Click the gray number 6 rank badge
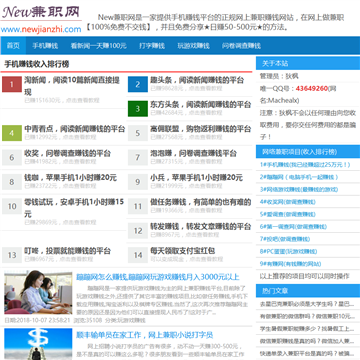360x360 pixels. pyautogui.click(x=12, y=157)
